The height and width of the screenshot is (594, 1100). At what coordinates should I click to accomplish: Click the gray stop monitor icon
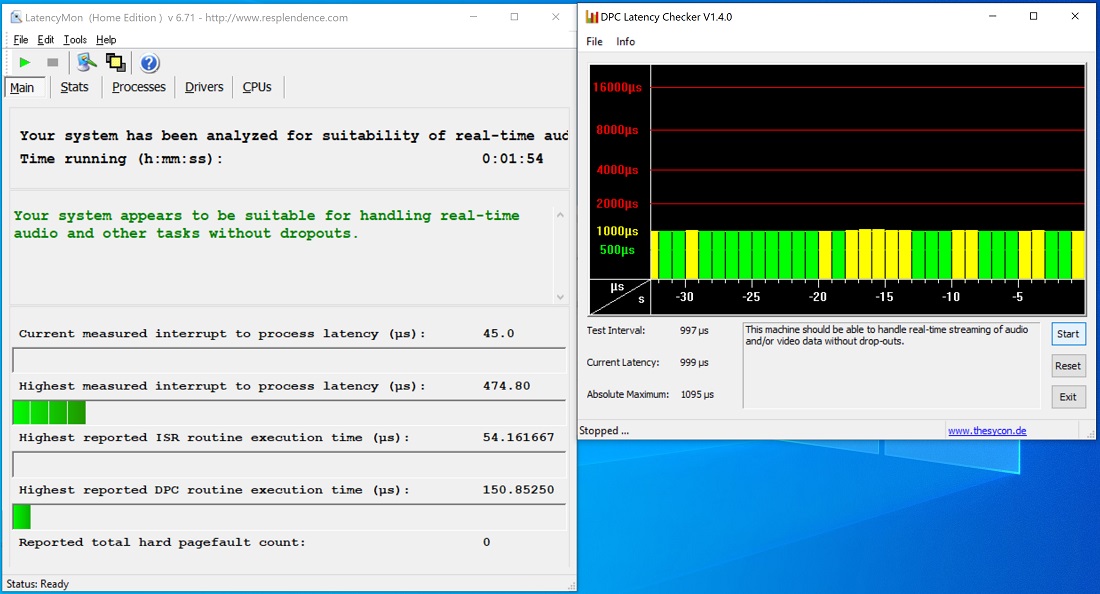[x=52, y=63]
